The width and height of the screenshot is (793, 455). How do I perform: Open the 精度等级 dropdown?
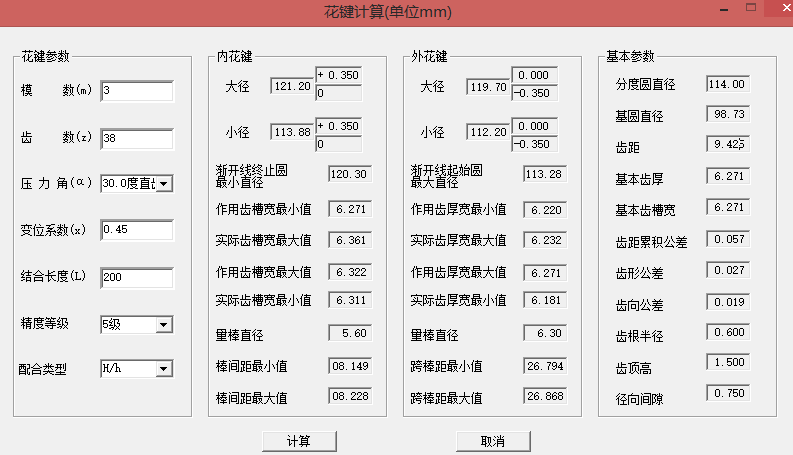click(x=163, y=325)
